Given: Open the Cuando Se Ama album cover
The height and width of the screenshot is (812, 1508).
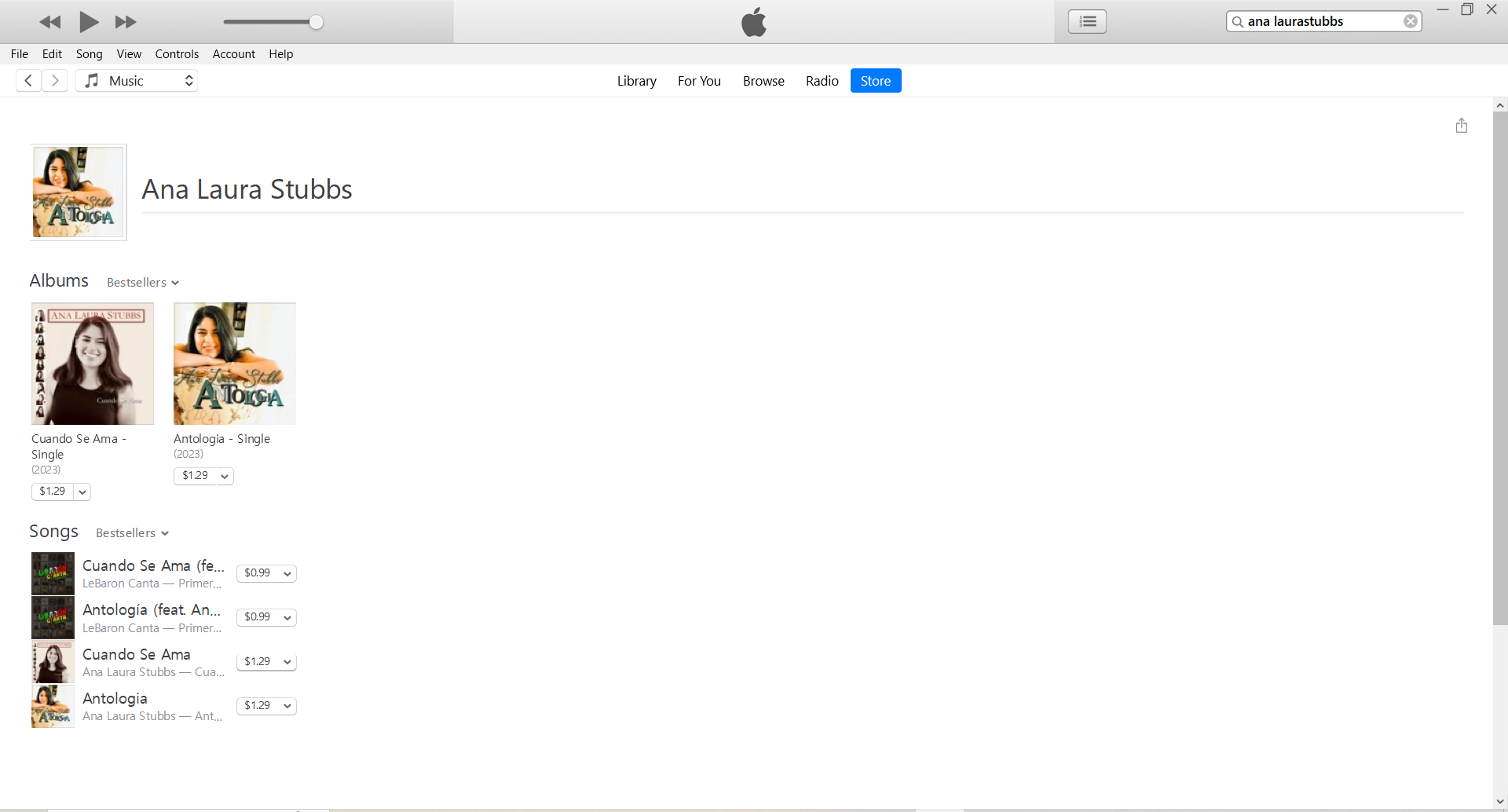Looking at the screenshot, I should [x=93, y=364].
